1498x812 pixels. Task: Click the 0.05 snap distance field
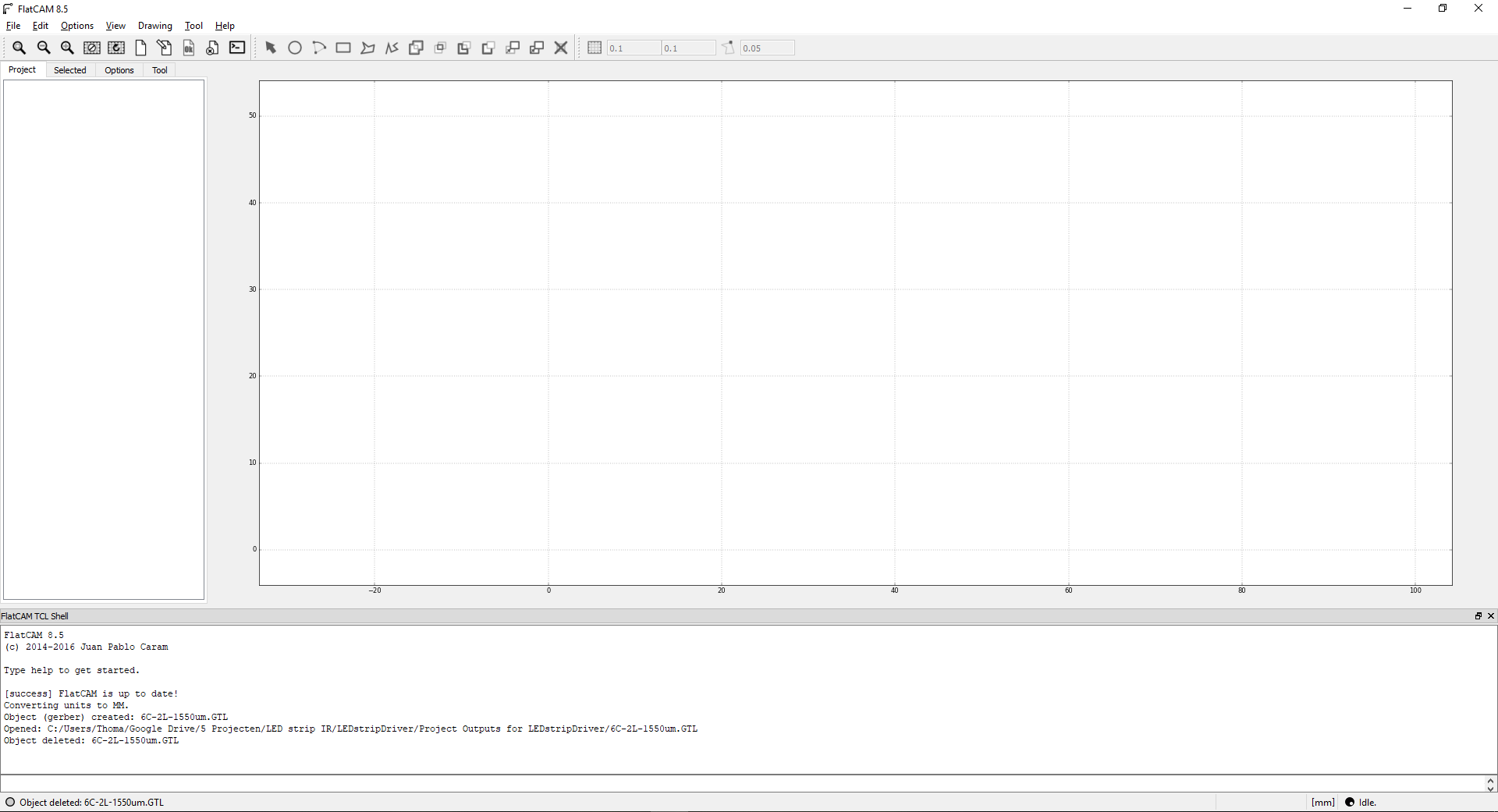(768, 48)
